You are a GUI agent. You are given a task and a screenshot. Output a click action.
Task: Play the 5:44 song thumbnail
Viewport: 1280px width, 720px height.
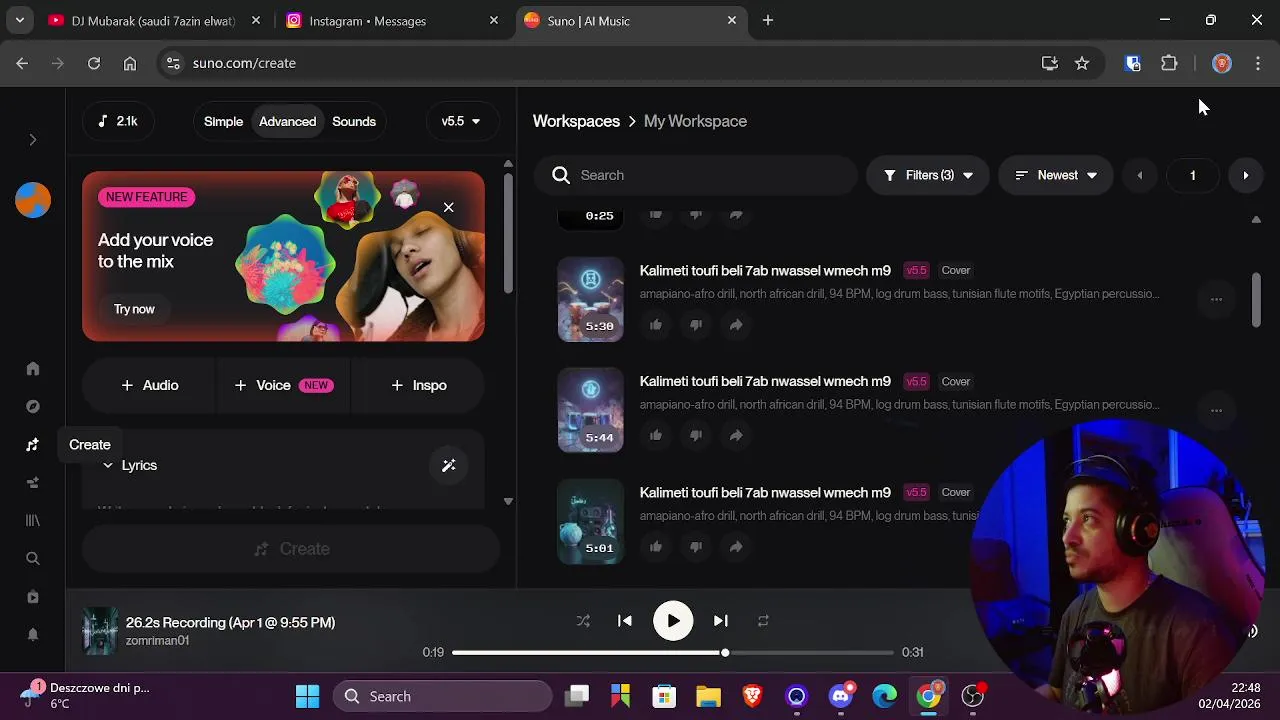590,410
